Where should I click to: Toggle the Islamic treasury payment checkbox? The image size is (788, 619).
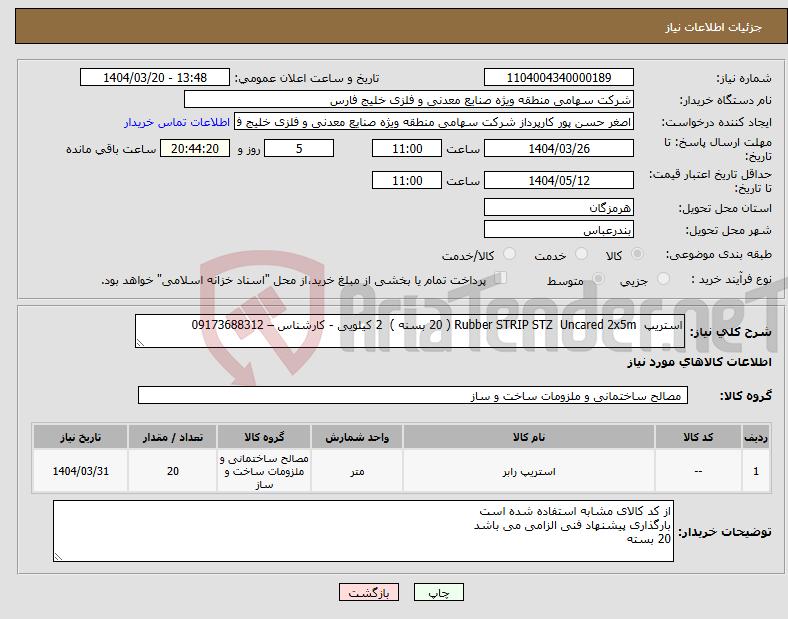point(500,278)
